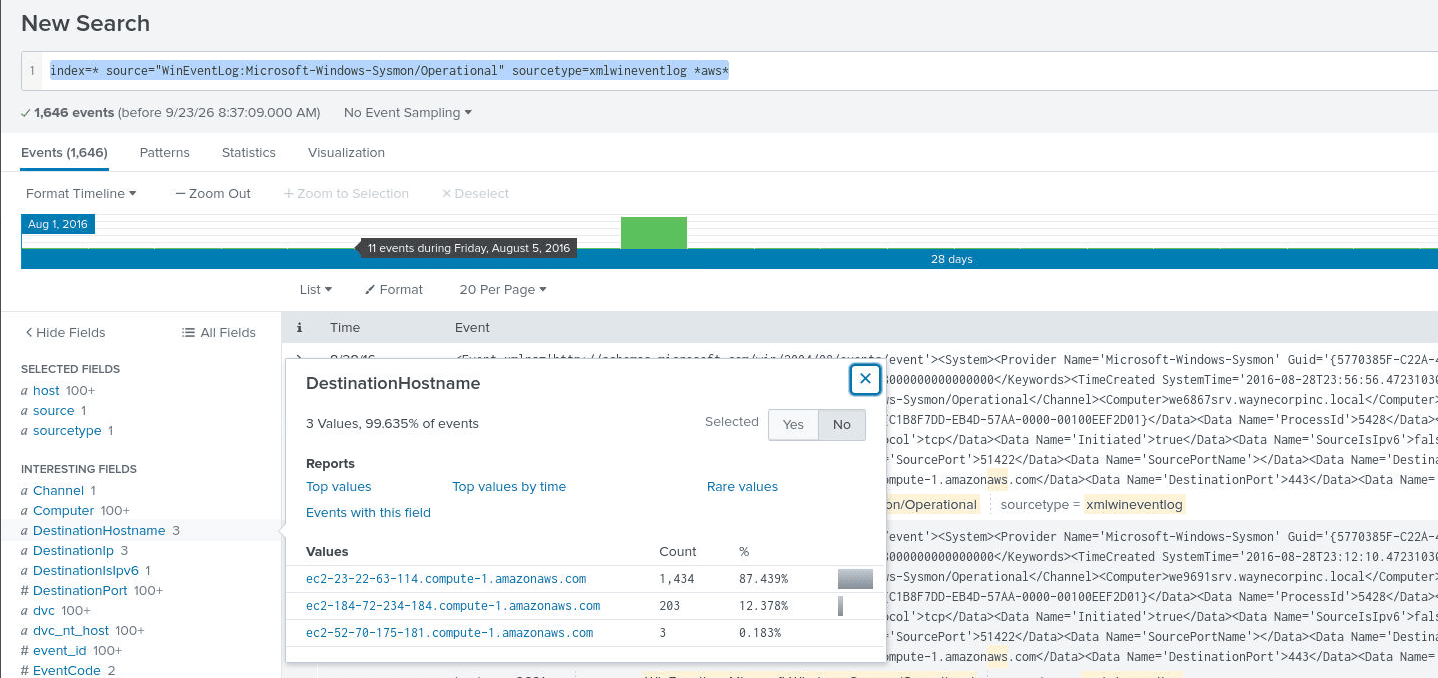Click the green timeline bar

[x=654, y=232]
